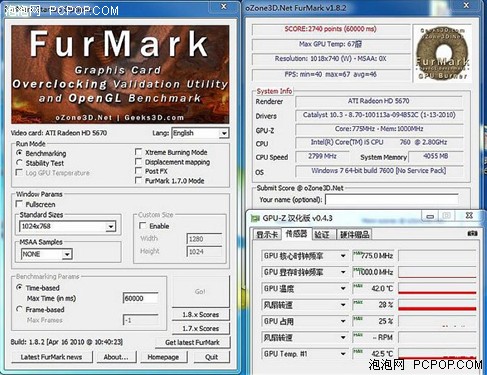Image resolution: width=487 pixels, height=375 pixels.
Task: Switch to the 显示卡 tab
Action: coord(266,235)
